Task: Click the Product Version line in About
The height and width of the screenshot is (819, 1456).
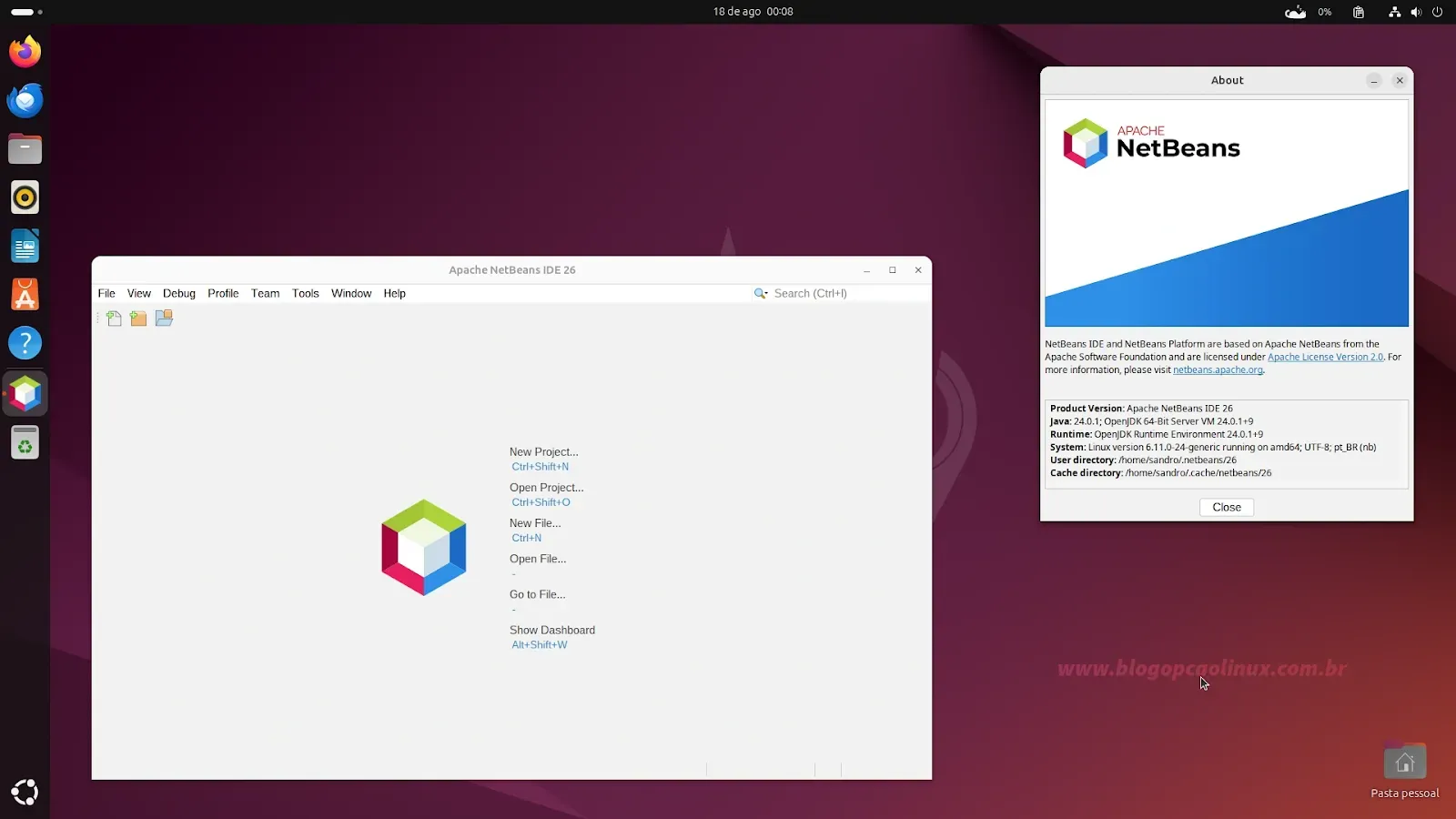Action: tap(1141, 409)
